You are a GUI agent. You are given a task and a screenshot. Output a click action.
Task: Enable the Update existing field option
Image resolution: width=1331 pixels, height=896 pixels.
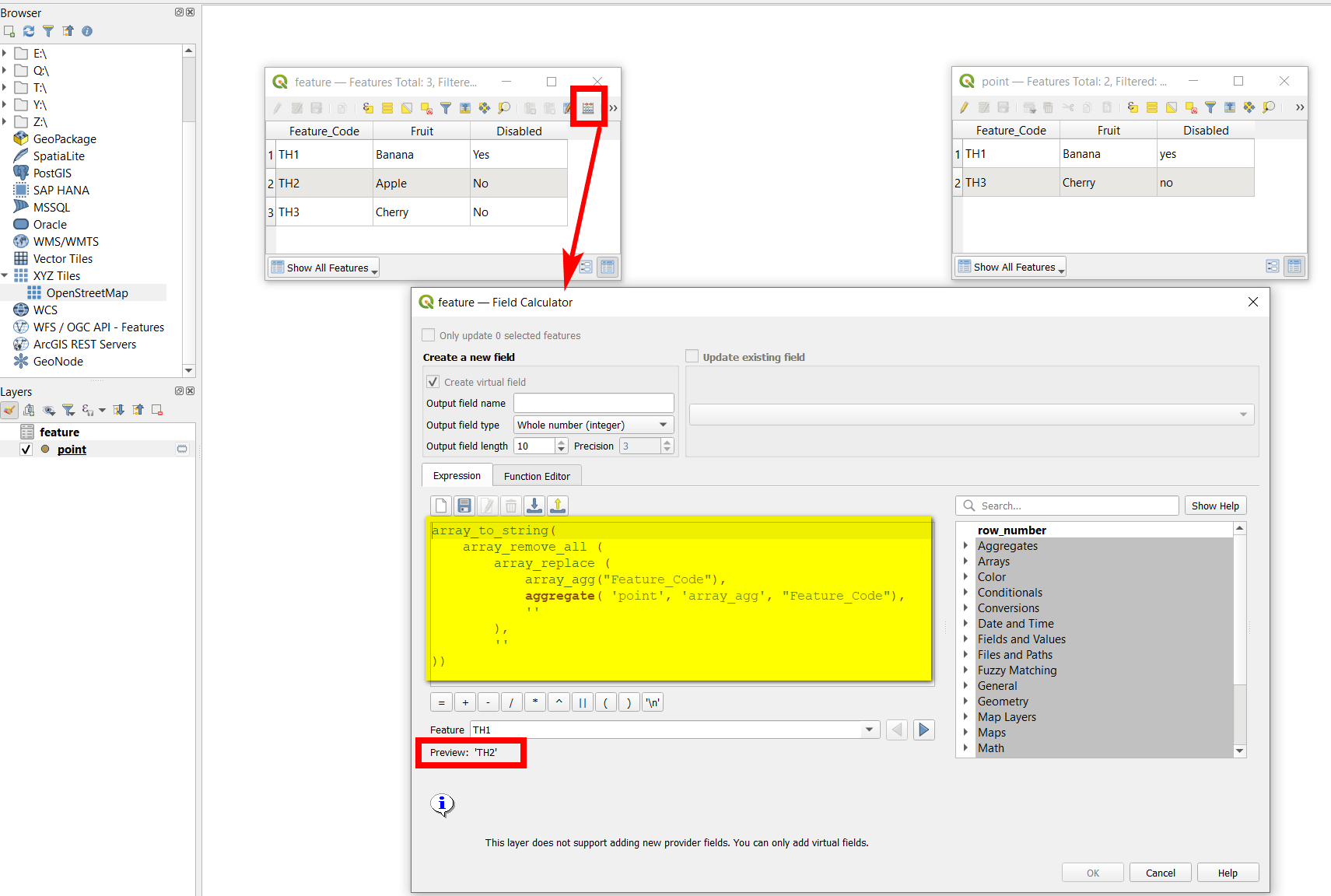[692, 356]
